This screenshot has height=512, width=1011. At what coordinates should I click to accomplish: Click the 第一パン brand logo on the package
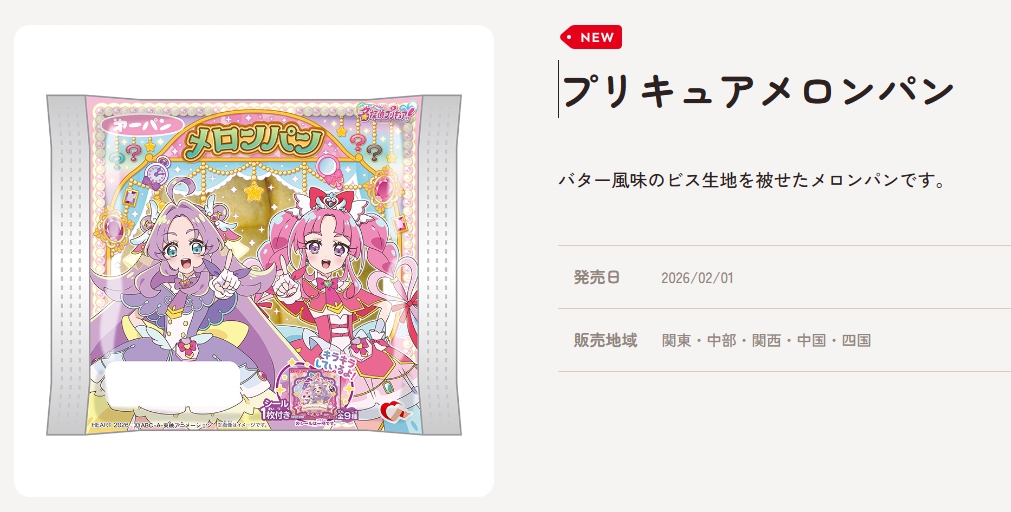133,126
